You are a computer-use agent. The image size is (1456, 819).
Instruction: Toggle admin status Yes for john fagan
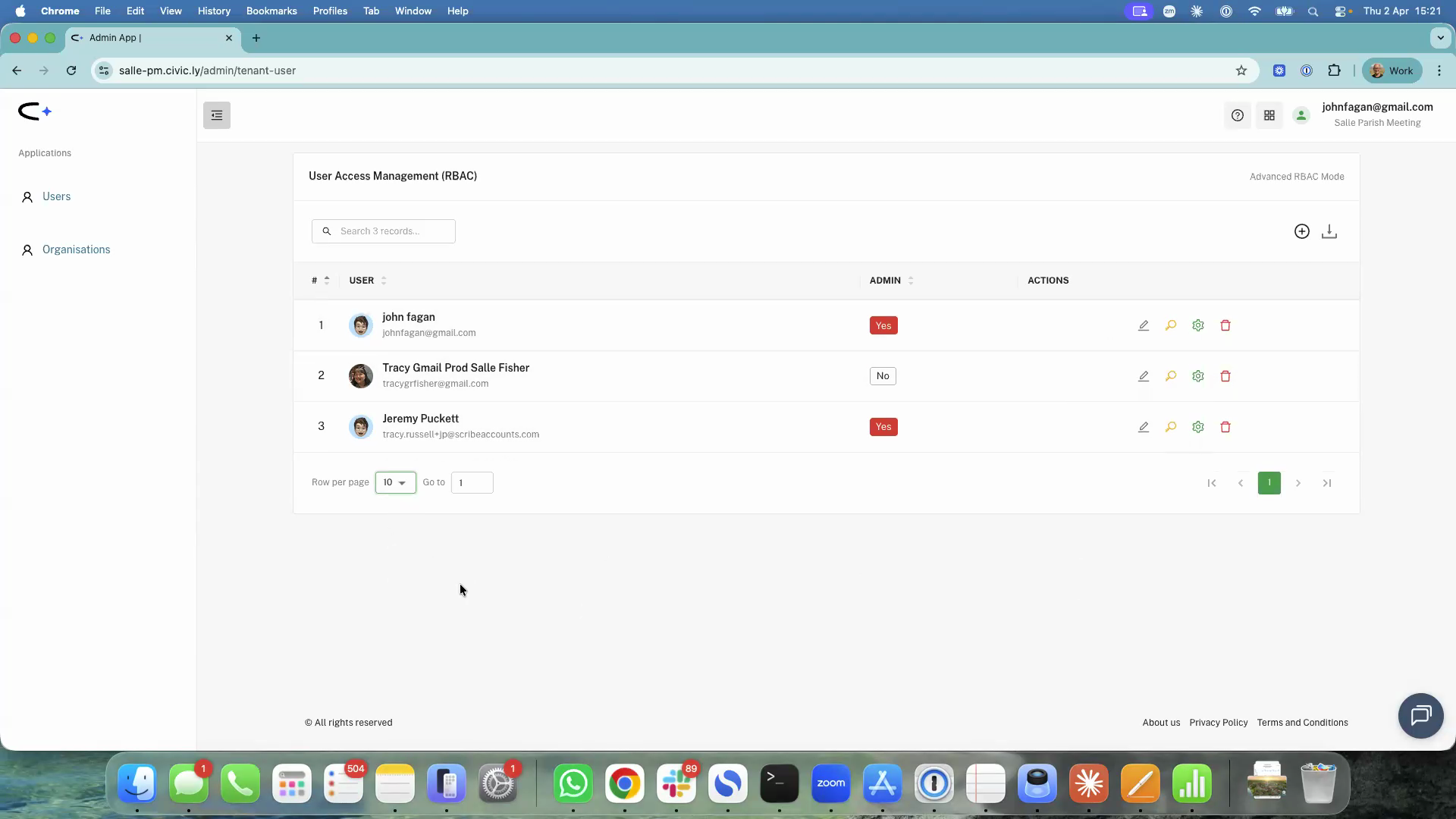pyautogui.click(x=883, y=325)
